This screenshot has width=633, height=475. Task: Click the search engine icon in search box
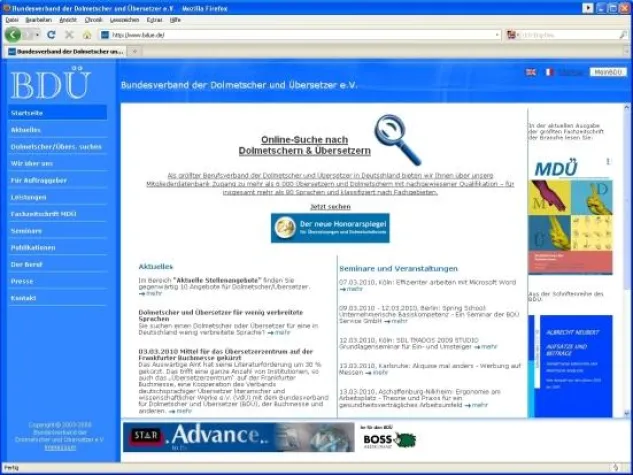click(511, 35)
